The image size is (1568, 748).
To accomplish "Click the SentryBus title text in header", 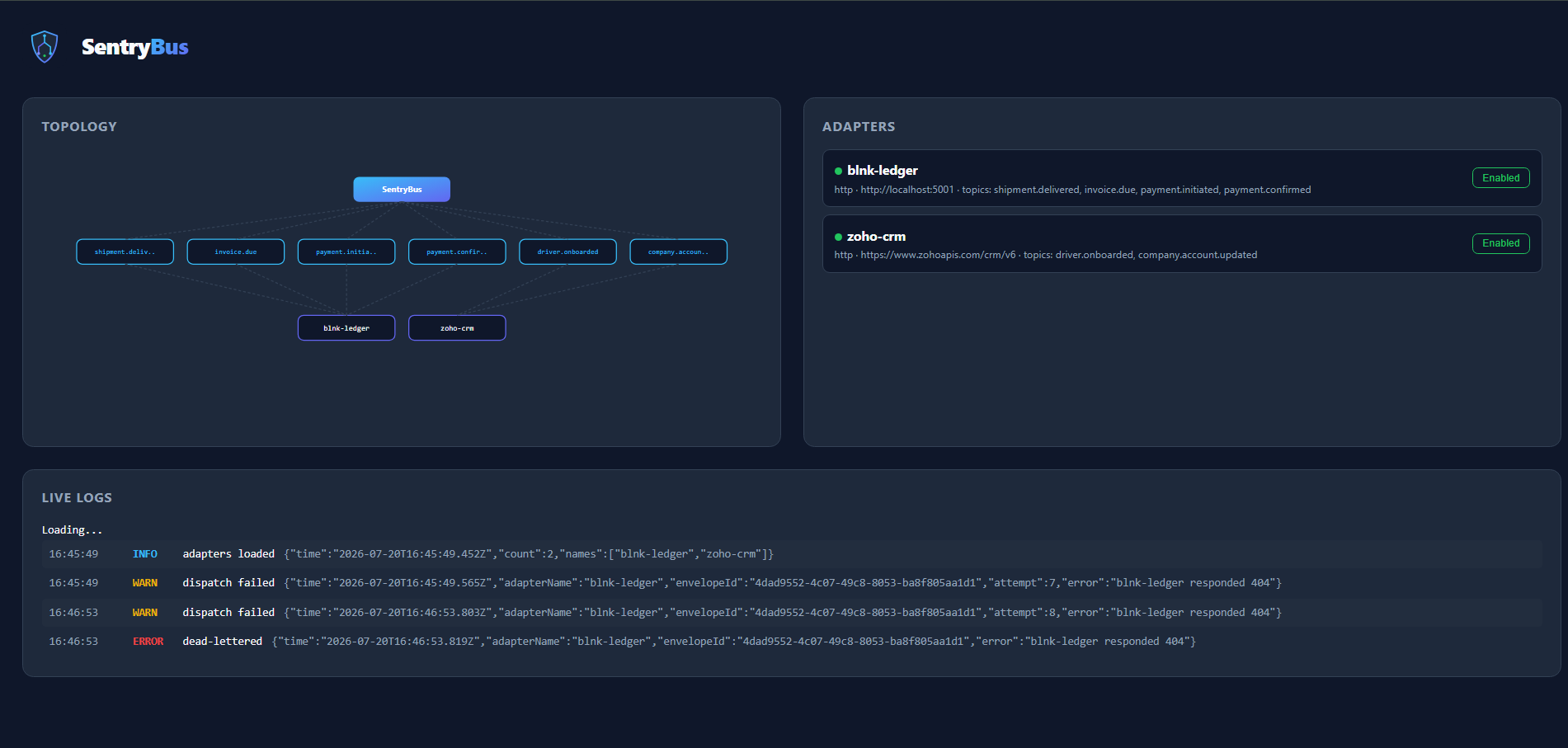I will (134, 47).
